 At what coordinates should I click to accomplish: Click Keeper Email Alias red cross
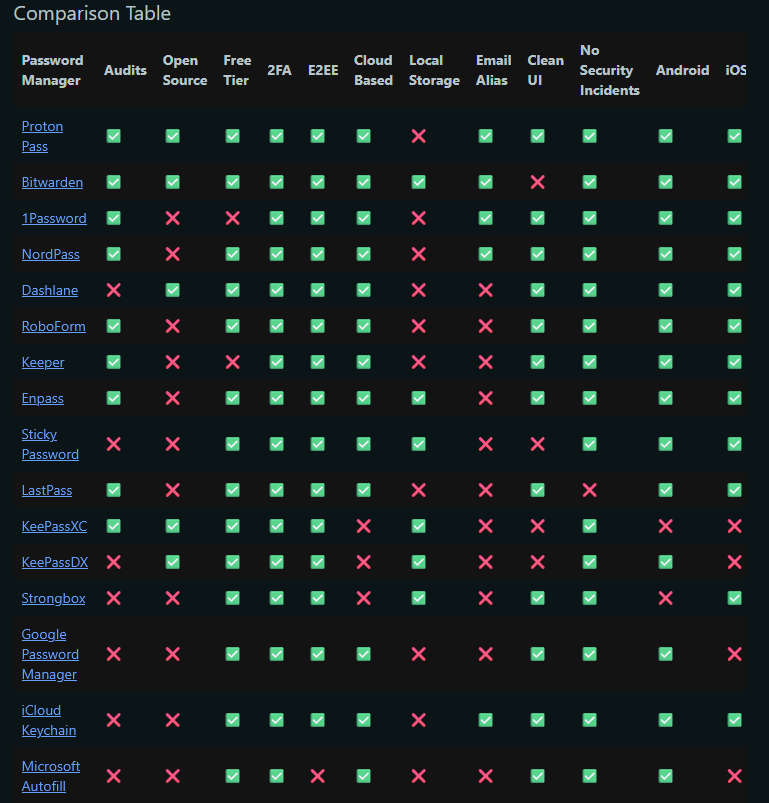click(x=485, y=362)
